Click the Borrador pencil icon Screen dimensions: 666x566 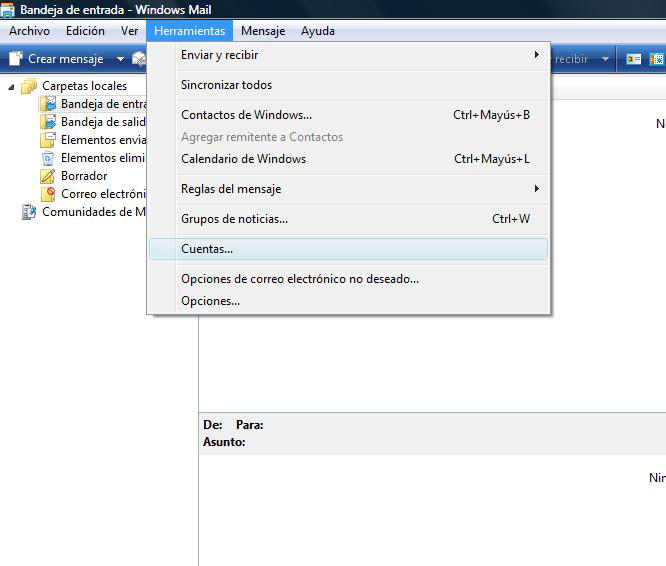click(x=48, y=176)
